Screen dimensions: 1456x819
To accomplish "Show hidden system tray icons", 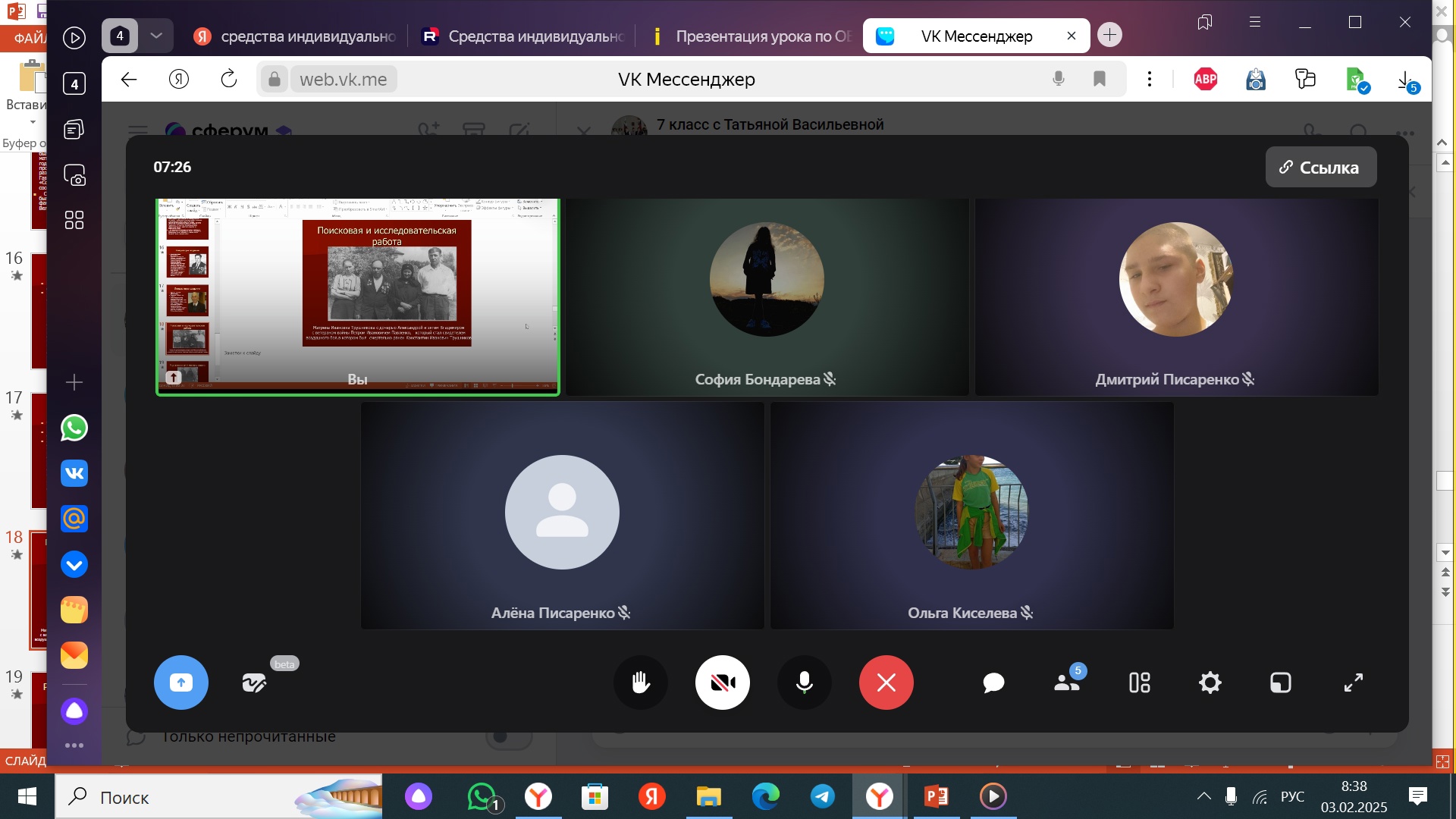I will tap(1203, 796).
